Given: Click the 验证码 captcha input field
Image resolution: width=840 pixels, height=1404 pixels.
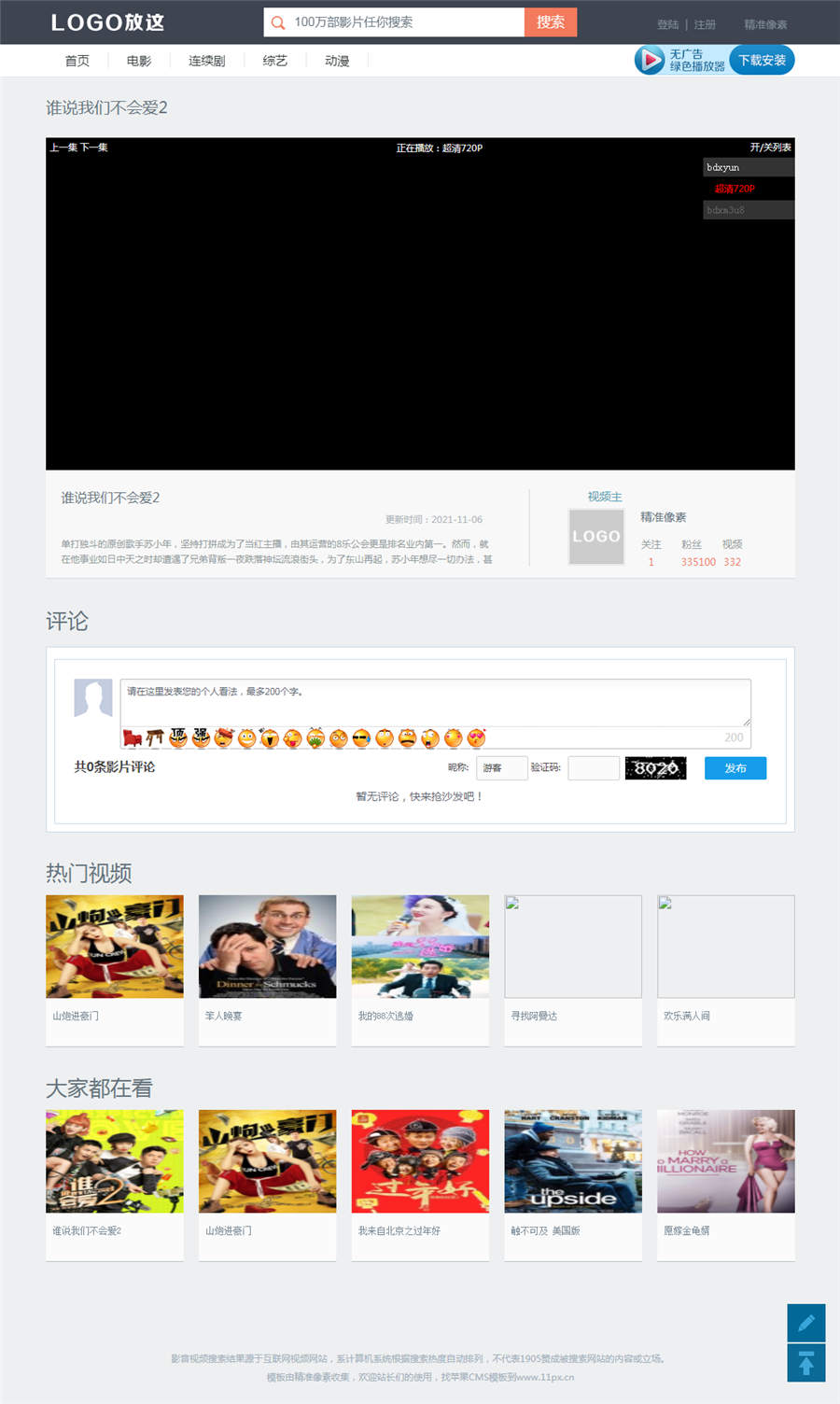Looking at the screenshot, I should (x=594, y=768).
